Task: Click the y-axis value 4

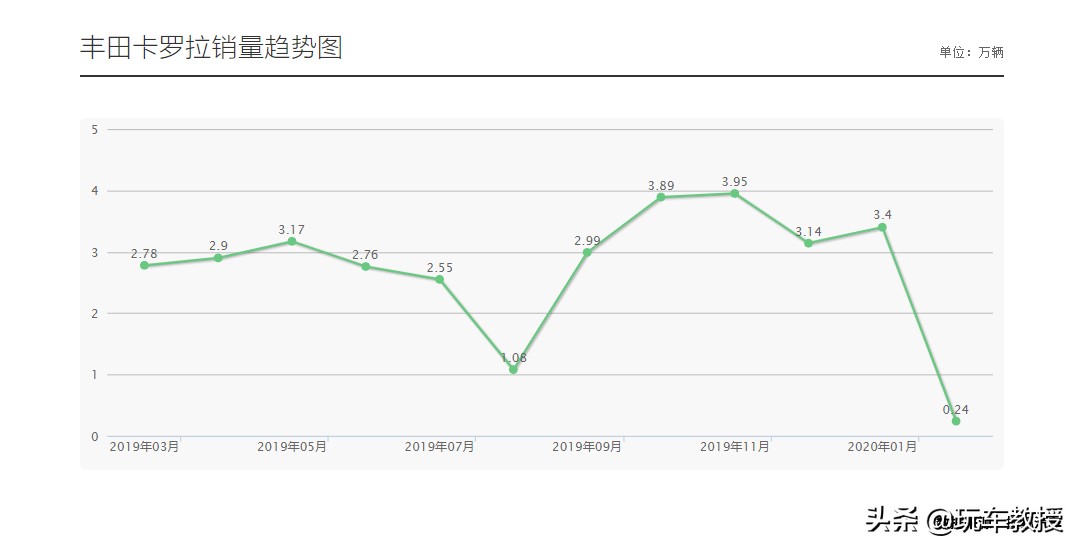Action: (95, 191)
